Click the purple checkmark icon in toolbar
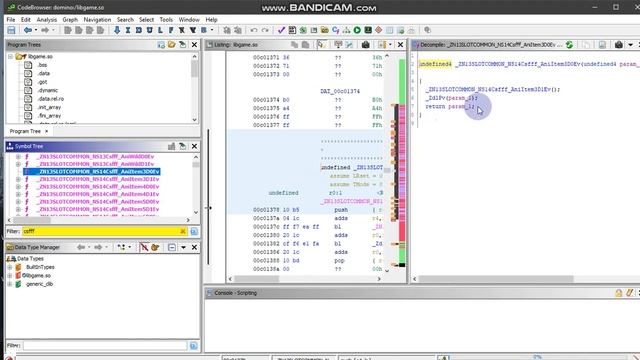The height and width of the screenshot is (360, 640). (x=281, y=30)
